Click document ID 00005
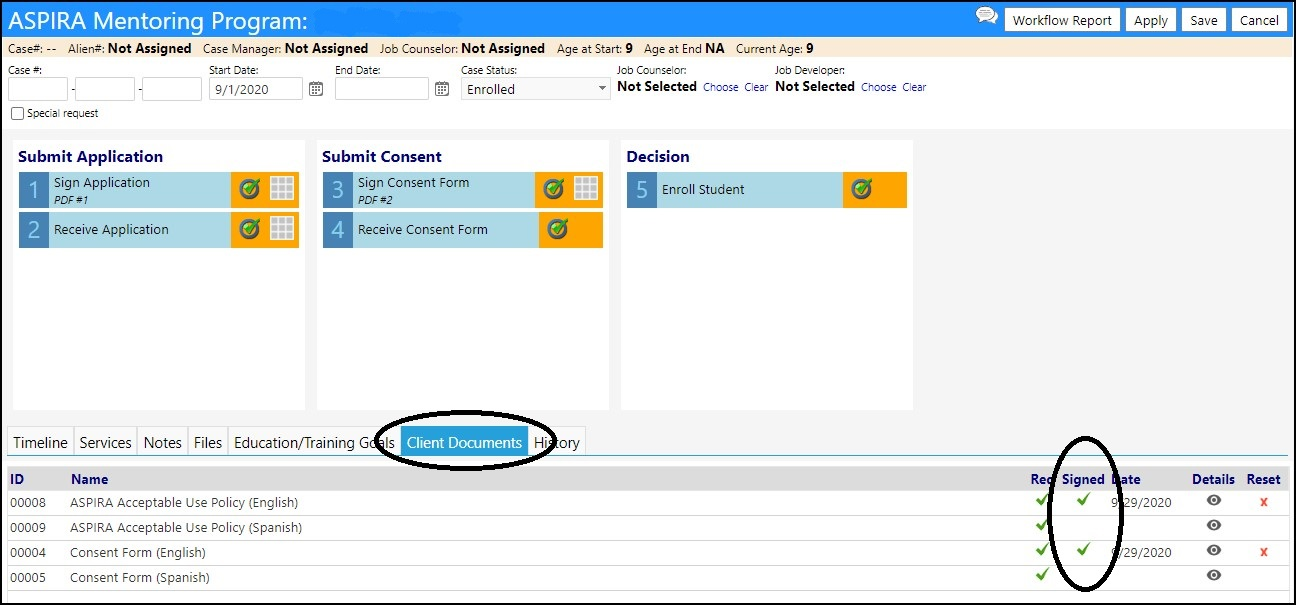Image resolution: width=1296 pixels, height=605 pixels. (28, 577)
